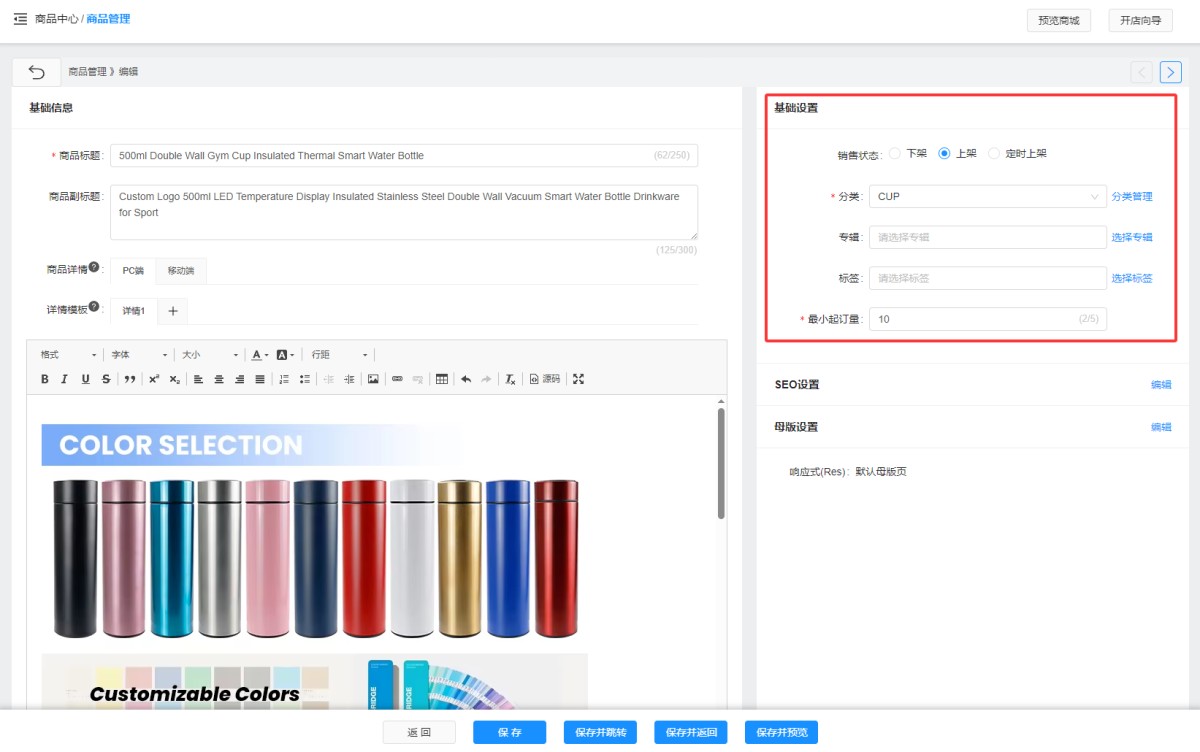Choose the 定时上架 radio option
This screenshot has height=752, width=1200.
click(994, 154)
